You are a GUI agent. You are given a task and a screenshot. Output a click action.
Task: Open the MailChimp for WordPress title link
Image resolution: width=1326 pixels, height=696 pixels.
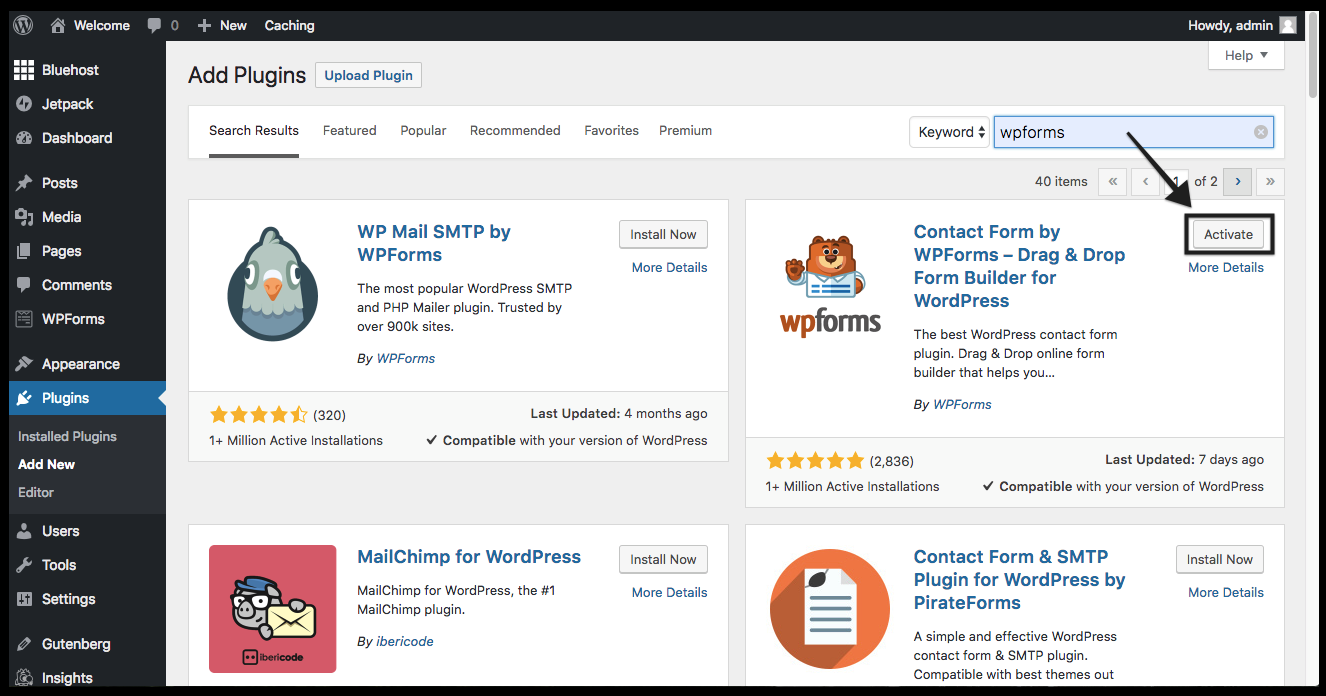pyautogui.click(x=469, y=557)
